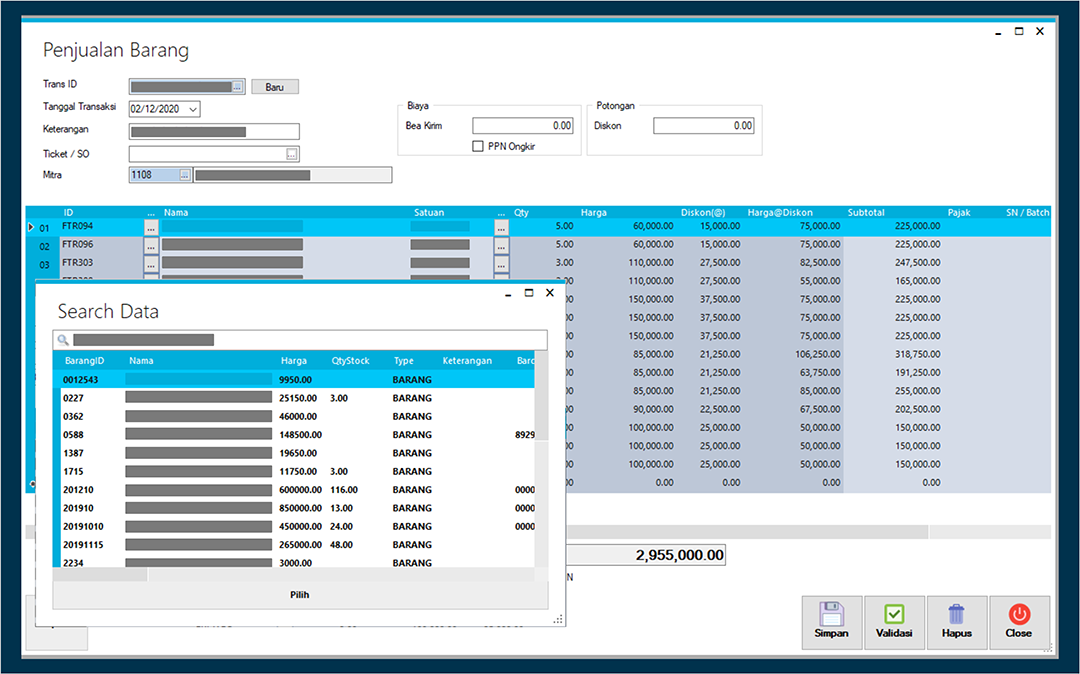Open item lookup for row FTR094

[152, 228]
